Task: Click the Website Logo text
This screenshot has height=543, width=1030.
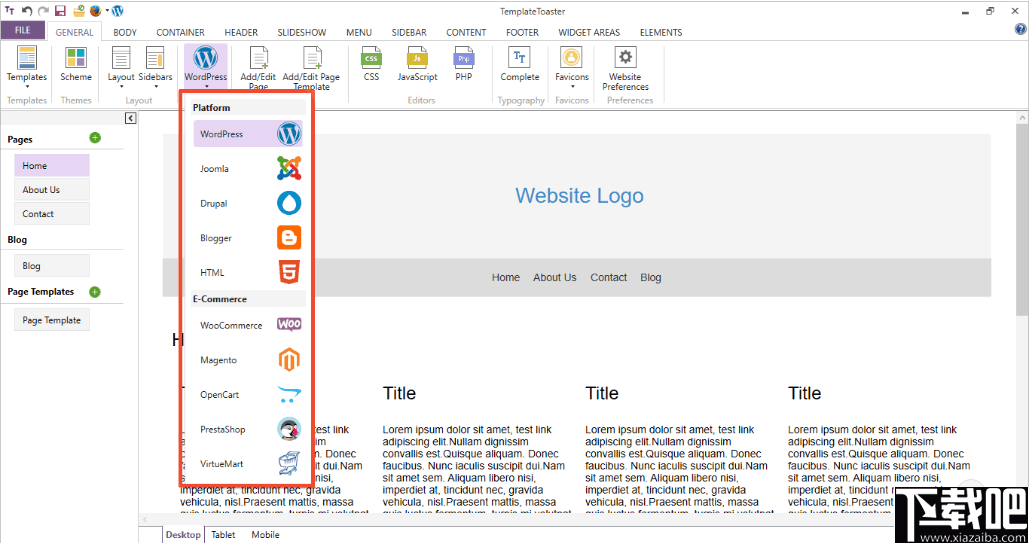Action: [579, 196]
